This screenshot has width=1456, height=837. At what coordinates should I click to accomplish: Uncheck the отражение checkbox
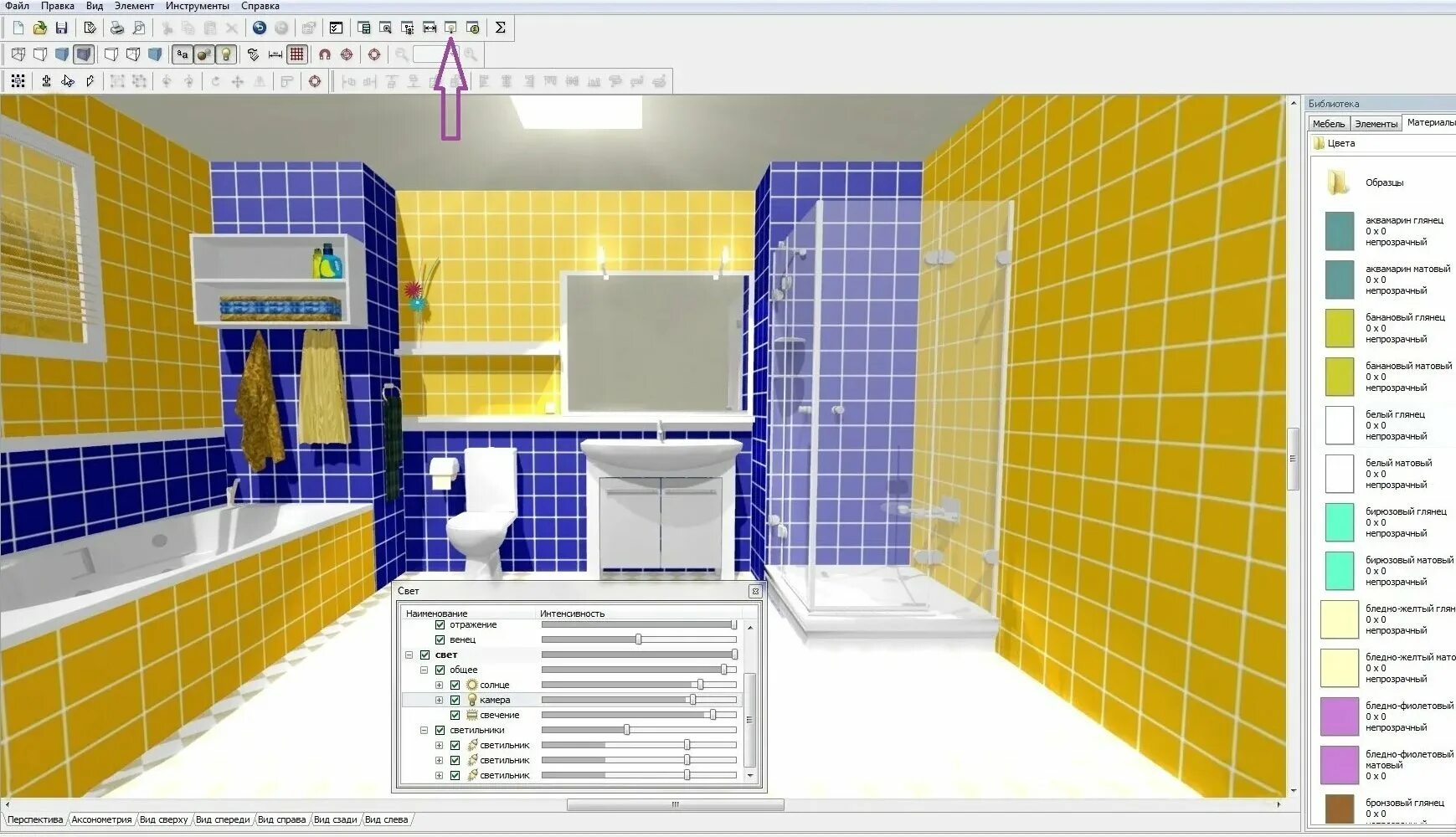click(440, 624)
